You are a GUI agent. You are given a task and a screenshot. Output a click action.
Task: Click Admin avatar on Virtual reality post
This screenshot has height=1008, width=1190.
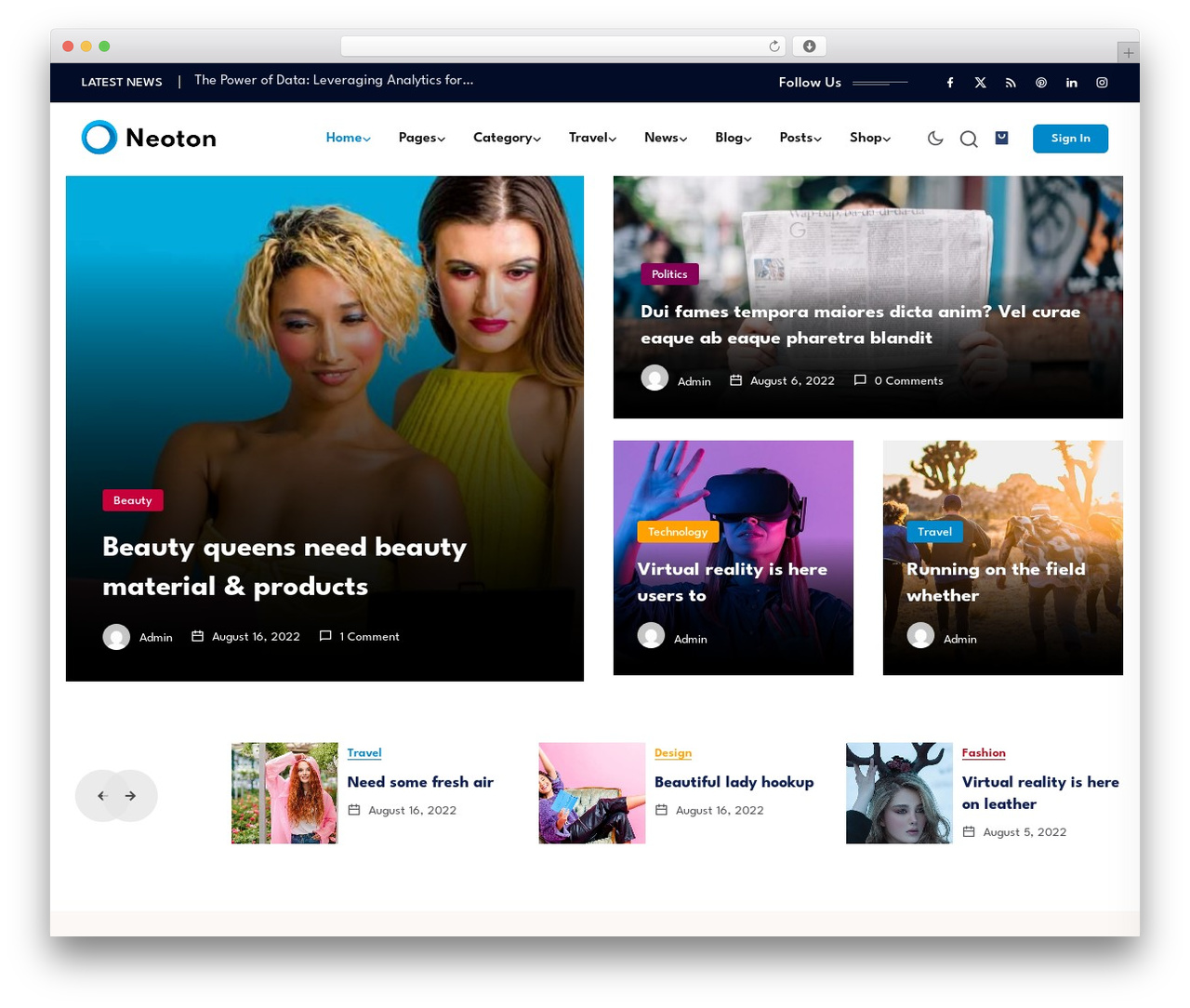click(651, 635)
